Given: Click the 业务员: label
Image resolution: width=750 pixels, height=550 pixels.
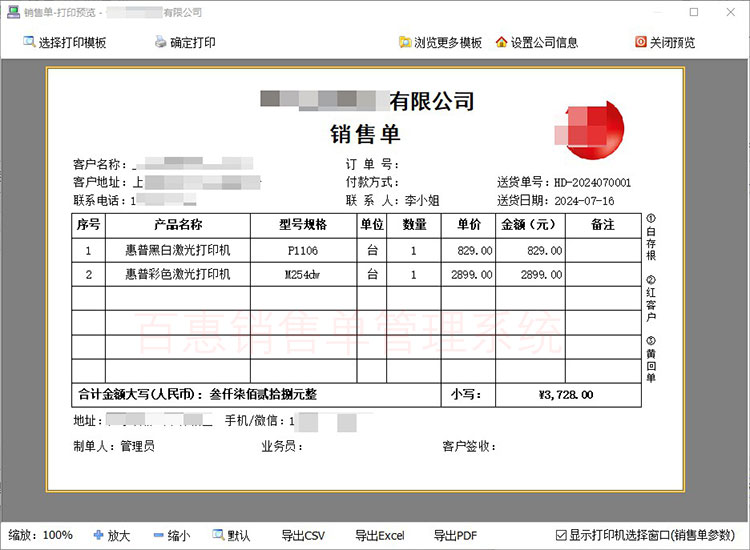Looking at the screenshot, I should click(x=282, y=446).
